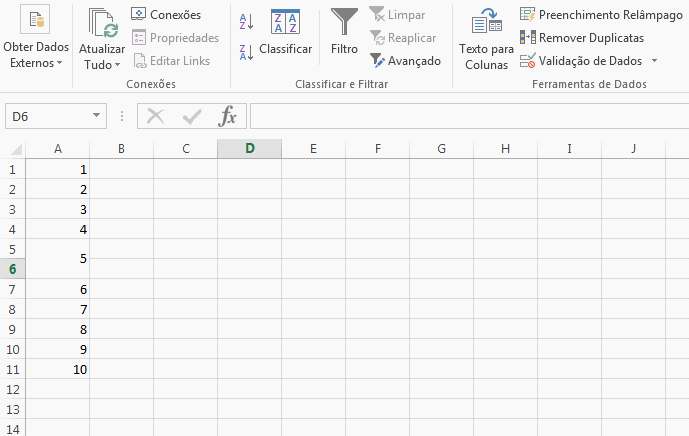Click the Validação de Dados icon

pos(528,61)
